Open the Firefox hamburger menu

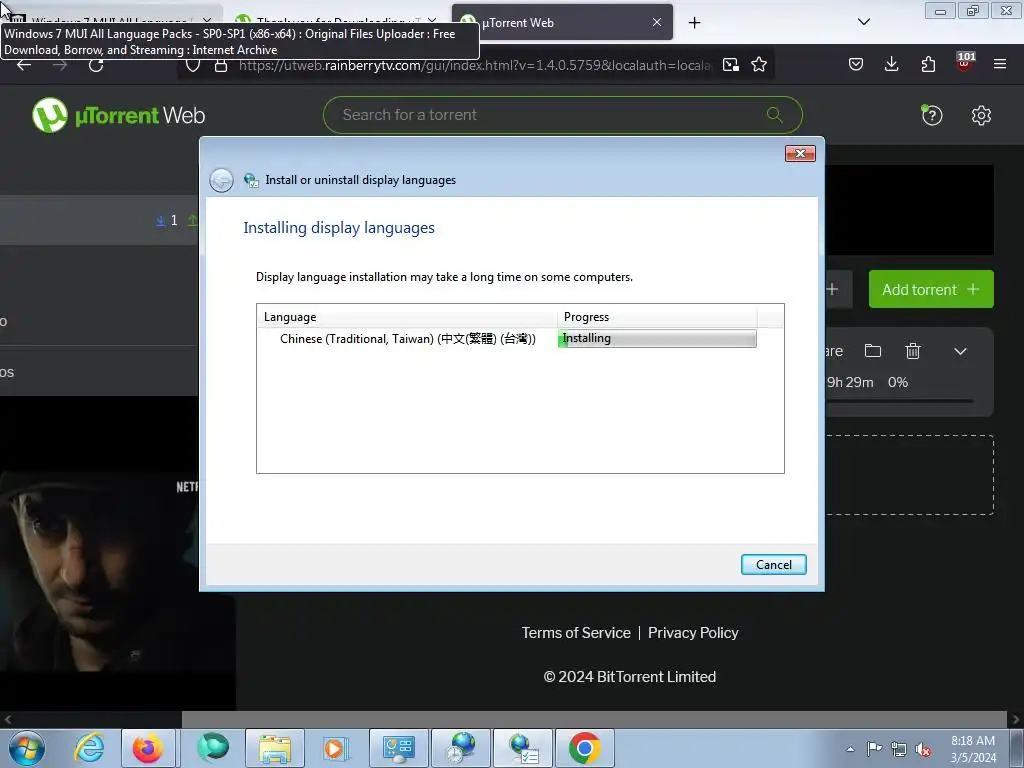999,64
